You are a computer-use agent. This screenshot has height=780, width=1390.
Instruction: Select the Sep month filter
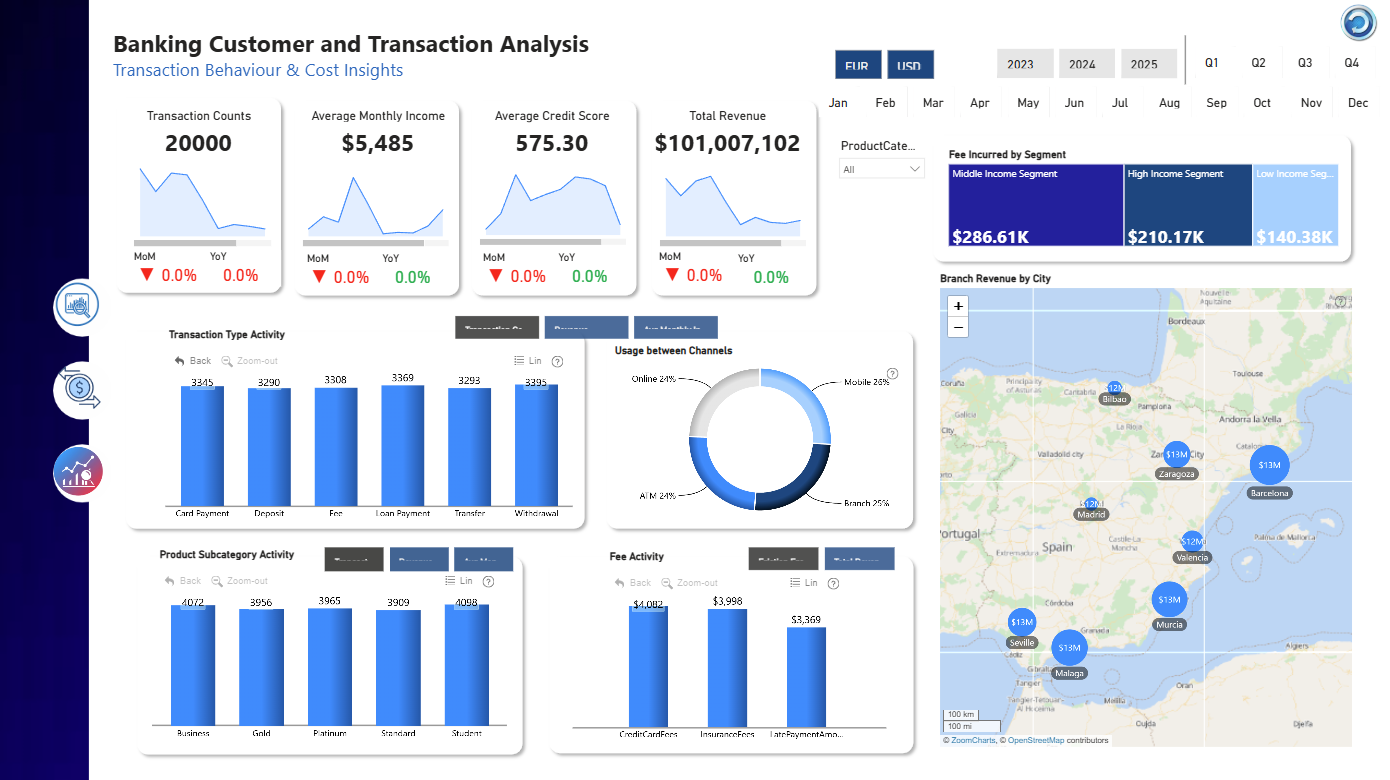(1216, 103)
